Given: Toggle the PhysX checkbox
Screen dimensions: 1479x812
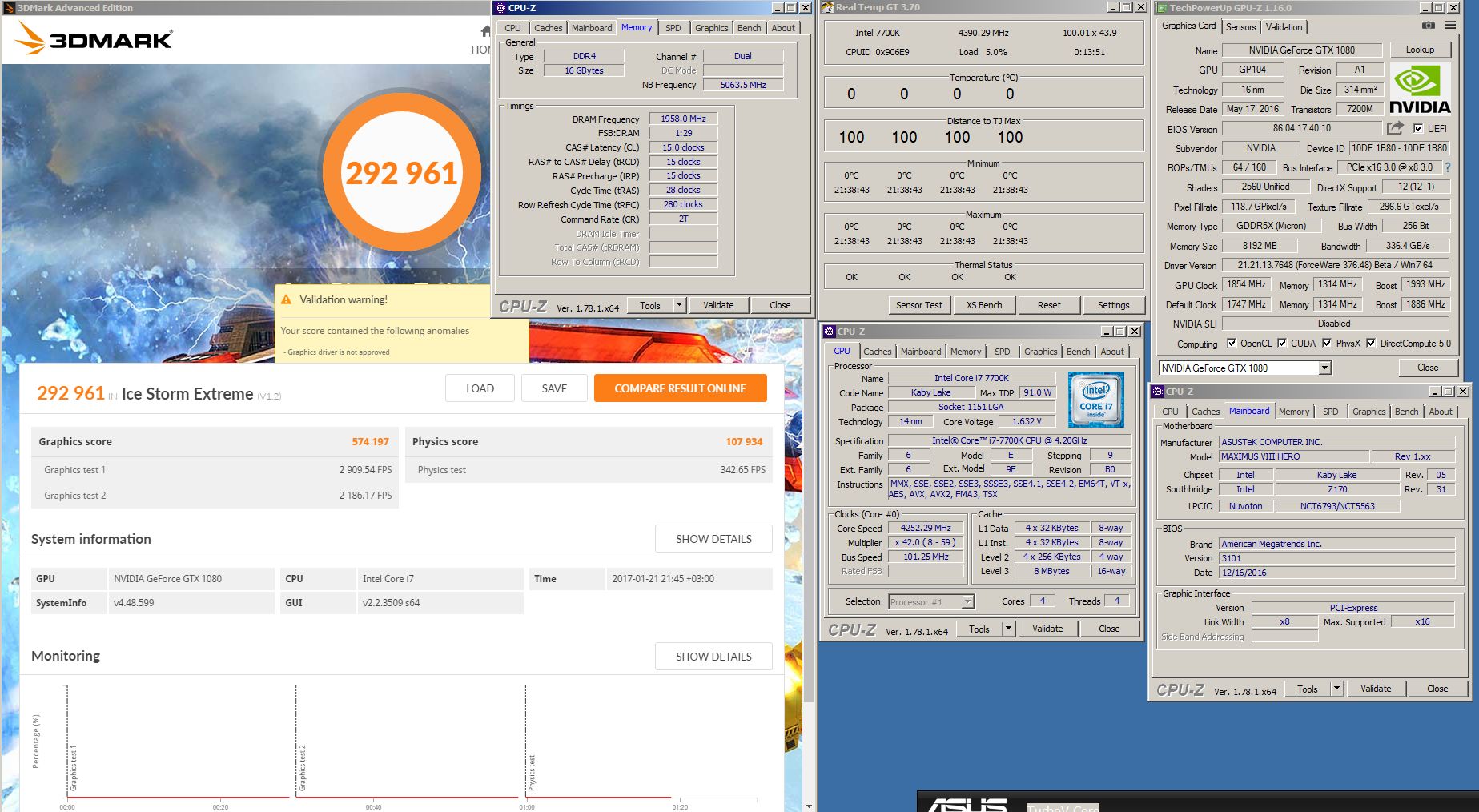Looking at the screenshot, I should [x=1326, y=344].
